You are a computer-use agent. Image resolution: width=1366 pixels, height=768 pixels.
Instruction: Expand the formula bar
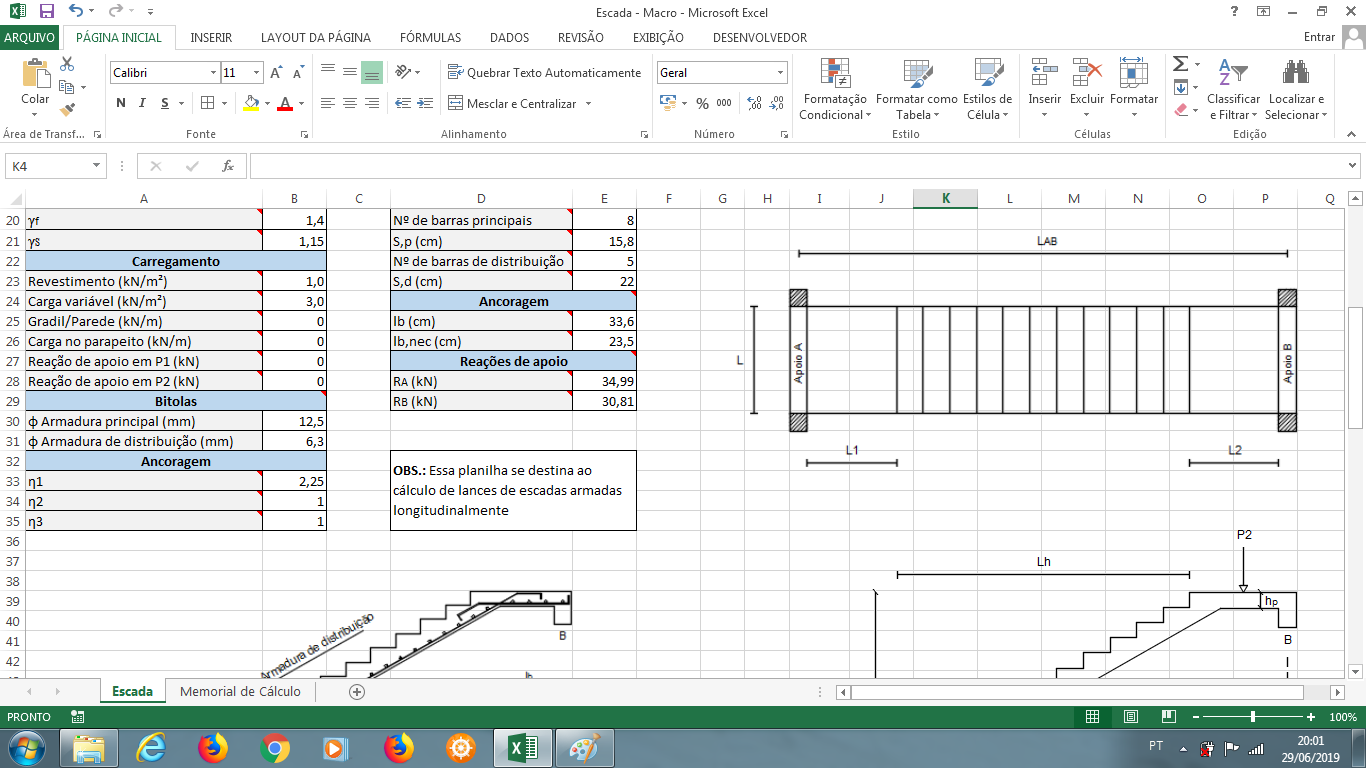[1353, 166]
